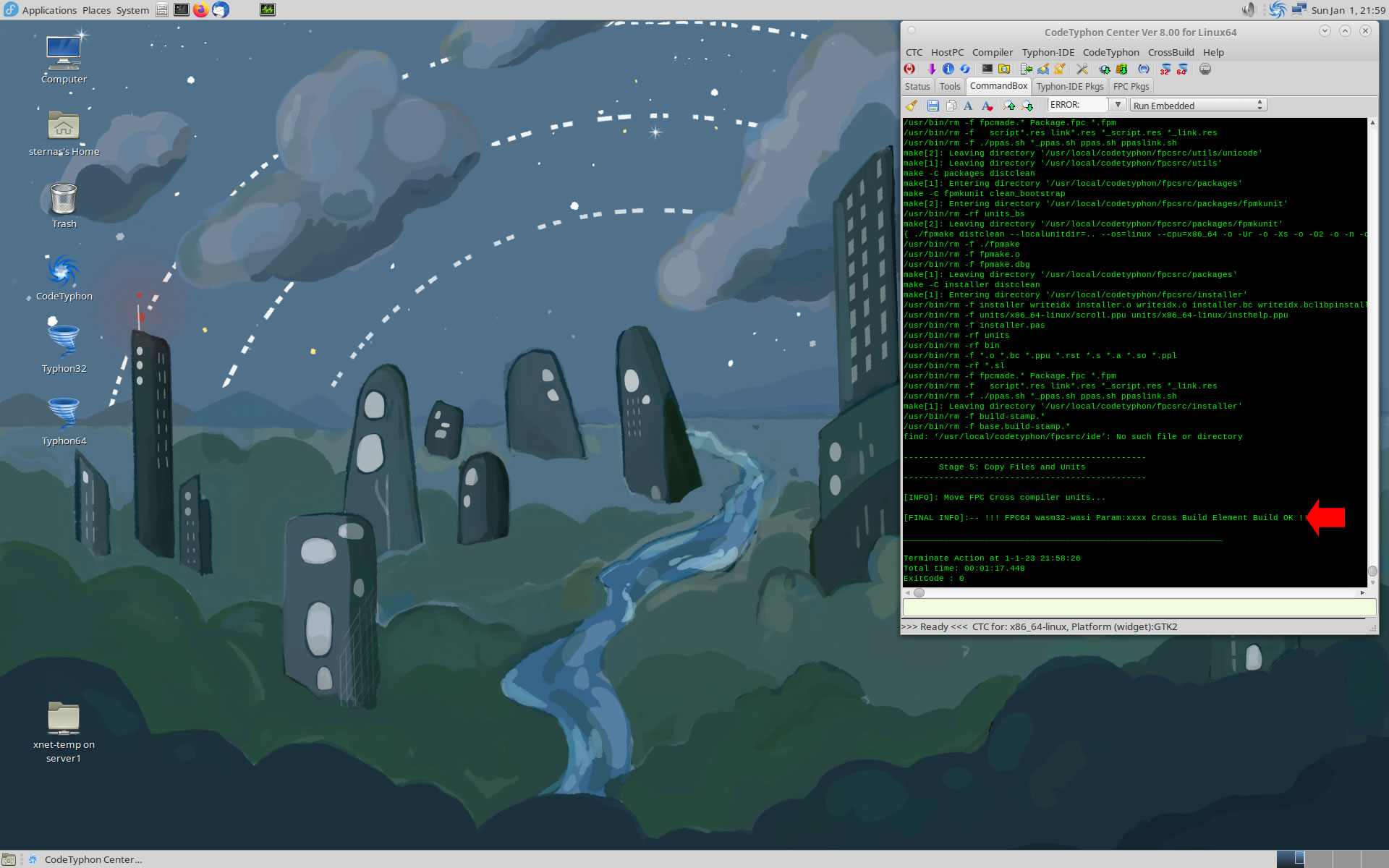Click the green packages download icon
Viewport: 1389px width, 868px height.
coord(1121,69)
